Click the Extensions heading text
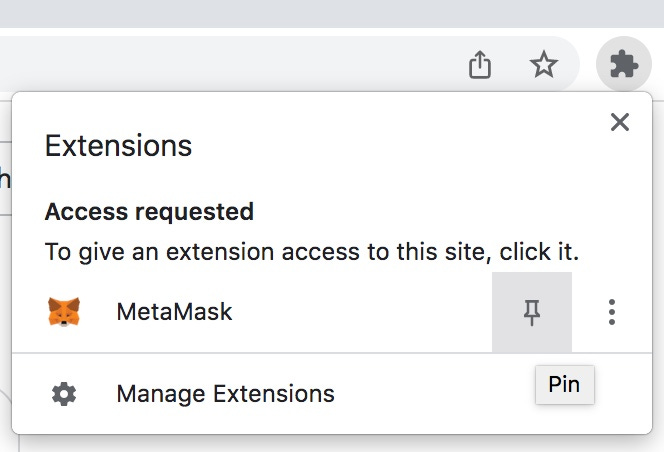Viewport: 664px width, 452px height. (118, 146)
